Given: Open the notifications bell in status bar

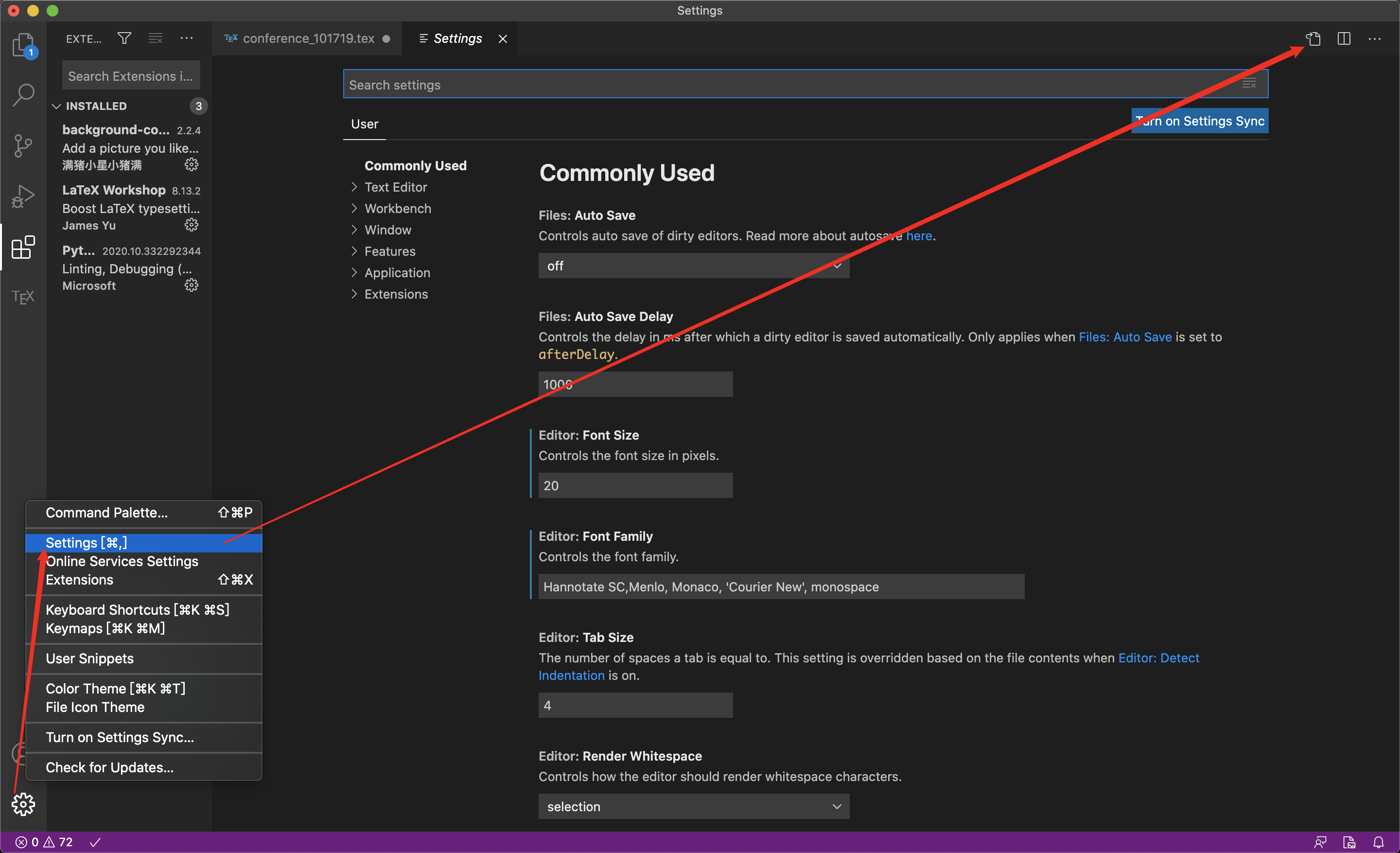Looking at the screenshot, I should [x=1379, y=842].
